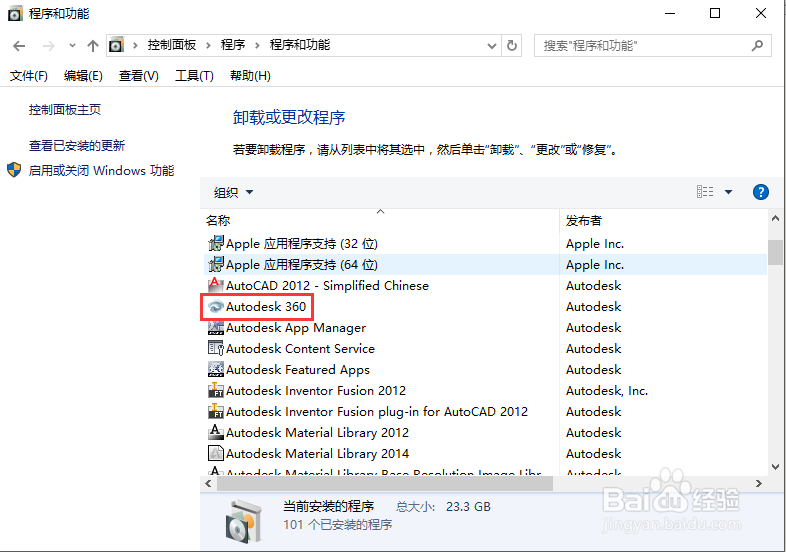Sort by the 发布者 column header
This screenshot has height=552, width=786.
pos(583,221)
